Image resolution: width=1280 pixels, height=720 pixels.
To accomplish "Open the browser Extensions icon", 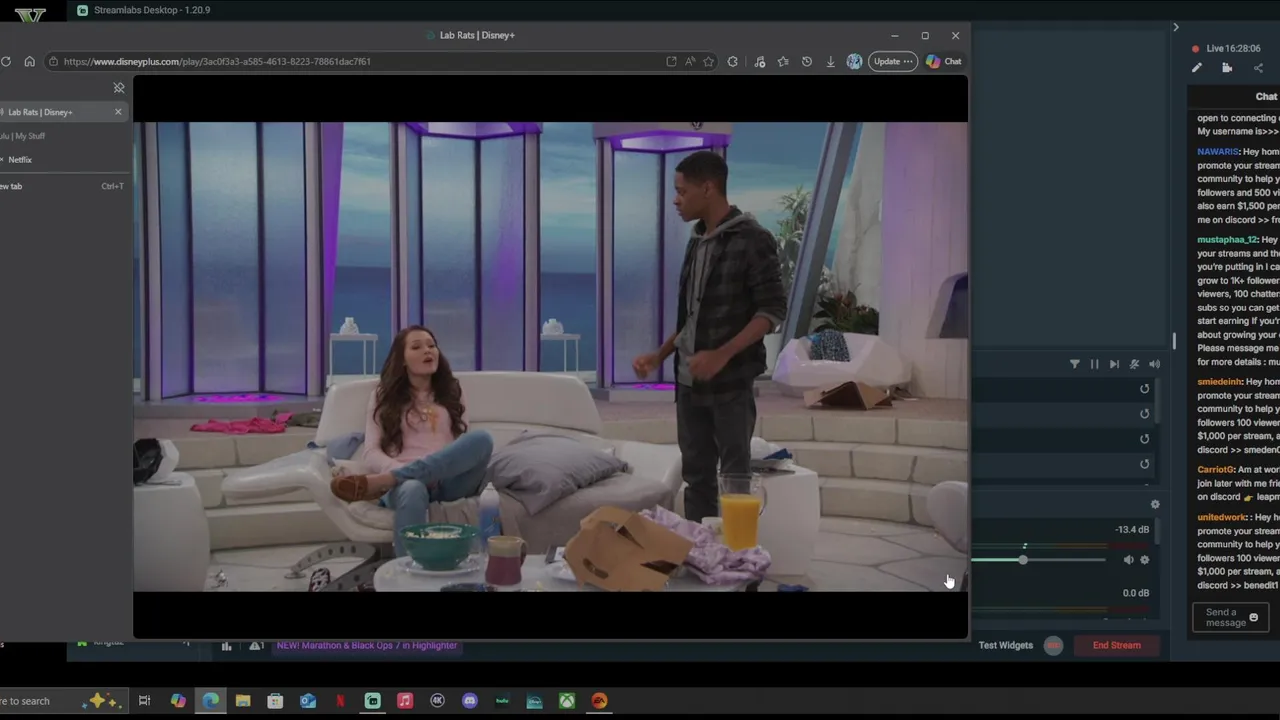I will [733, 61].
